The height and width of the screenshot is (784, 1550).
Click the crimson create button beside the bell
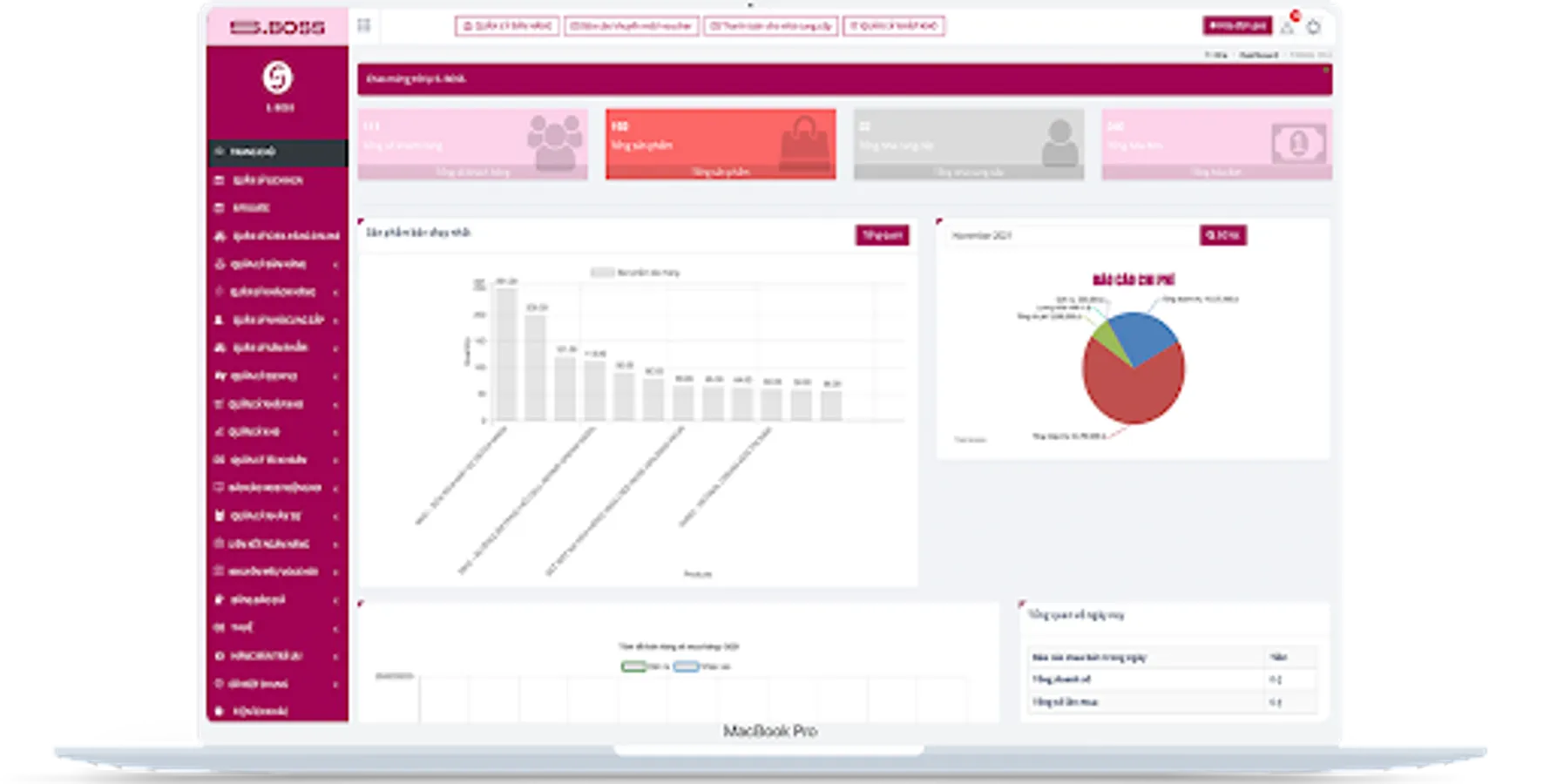click(1237, 26)
